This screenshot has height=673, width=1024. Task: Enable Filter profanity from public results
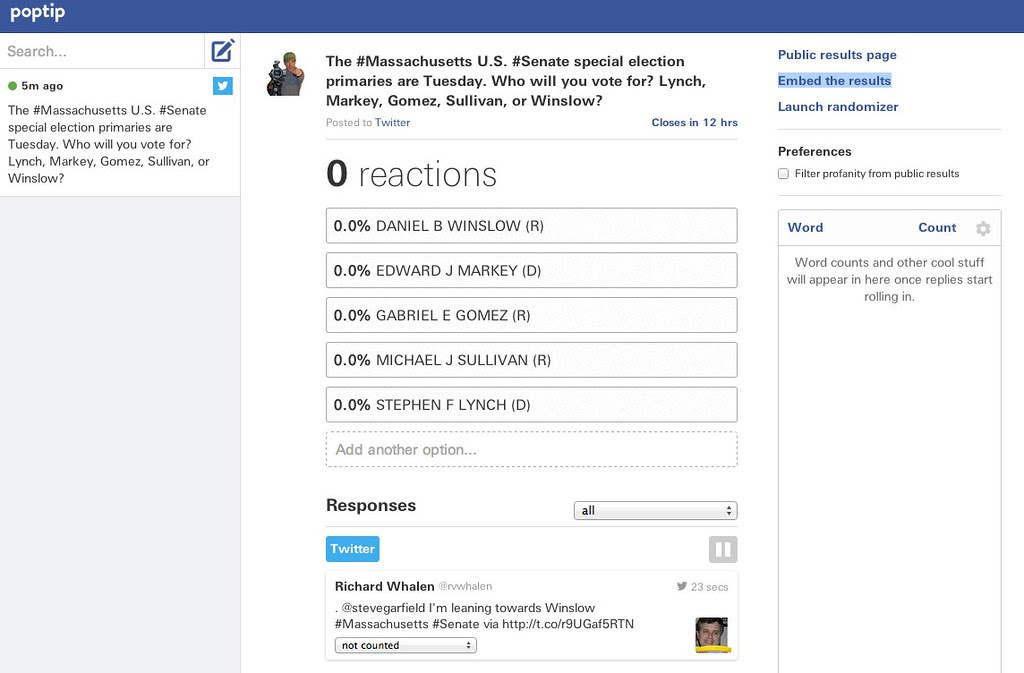pyautogui.click(x=783, y=174)
